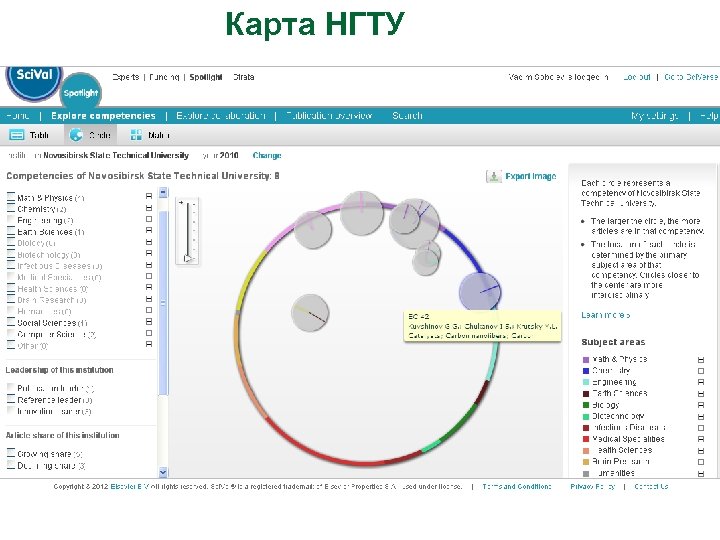The image size is (720, 540).
Task: Collapse Chemistry row in left list
Action: point(149,208)
